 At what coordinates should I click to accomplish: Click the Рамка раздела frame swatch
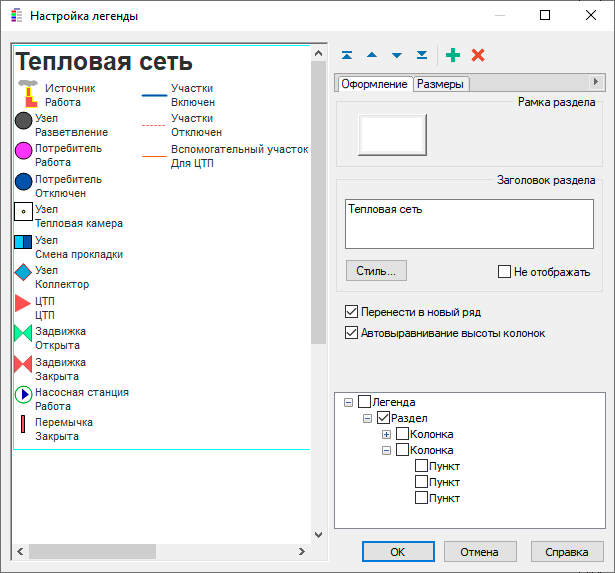click(392, 134)
